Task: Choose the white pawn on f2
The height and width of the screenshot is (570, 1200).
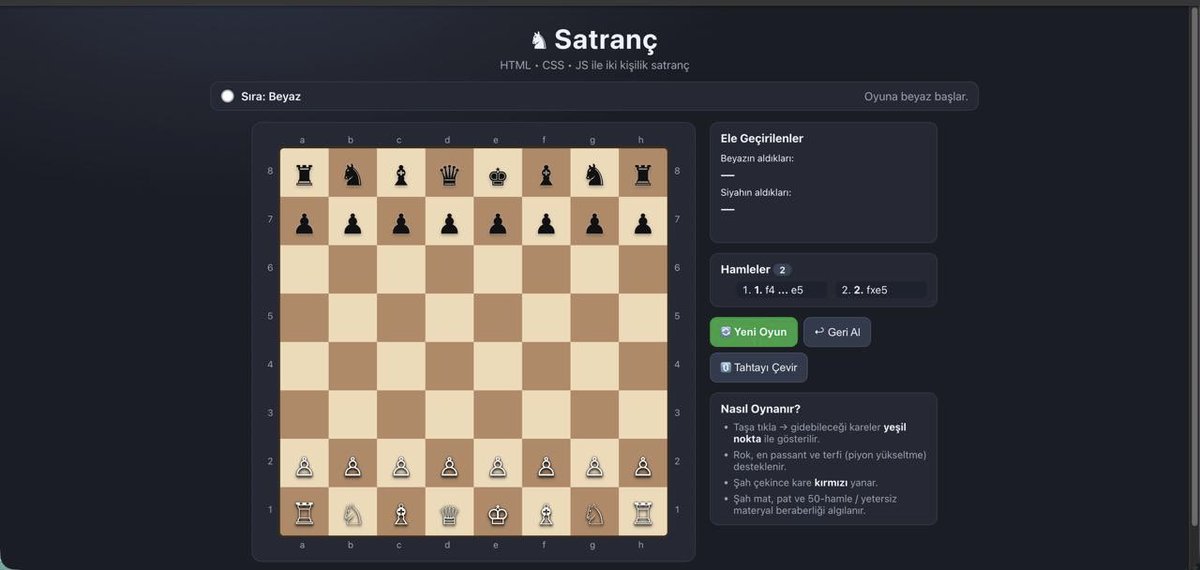Action: (546, 466)
